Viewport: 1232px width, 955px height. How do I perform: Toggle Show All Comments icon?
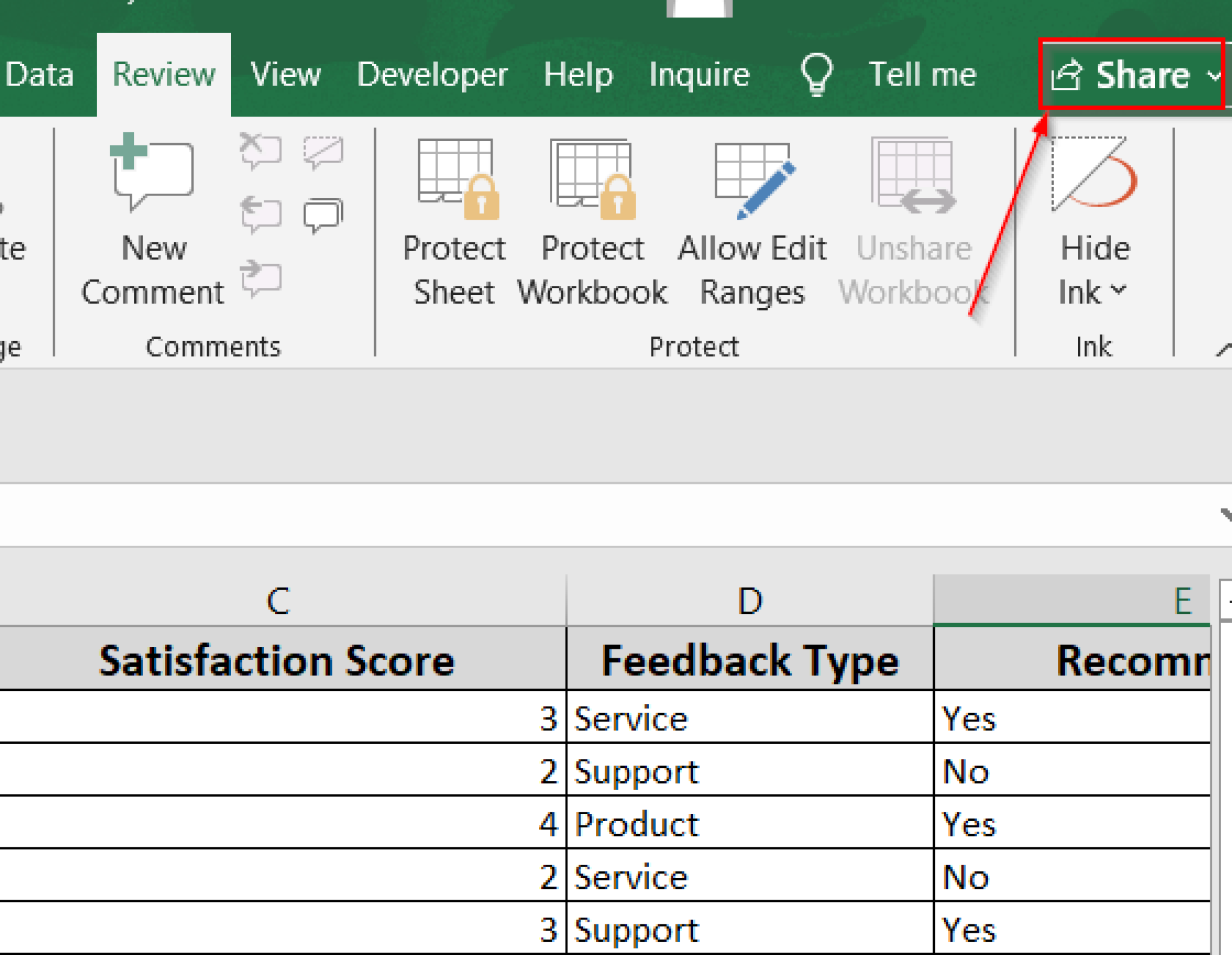coord(324,214)
